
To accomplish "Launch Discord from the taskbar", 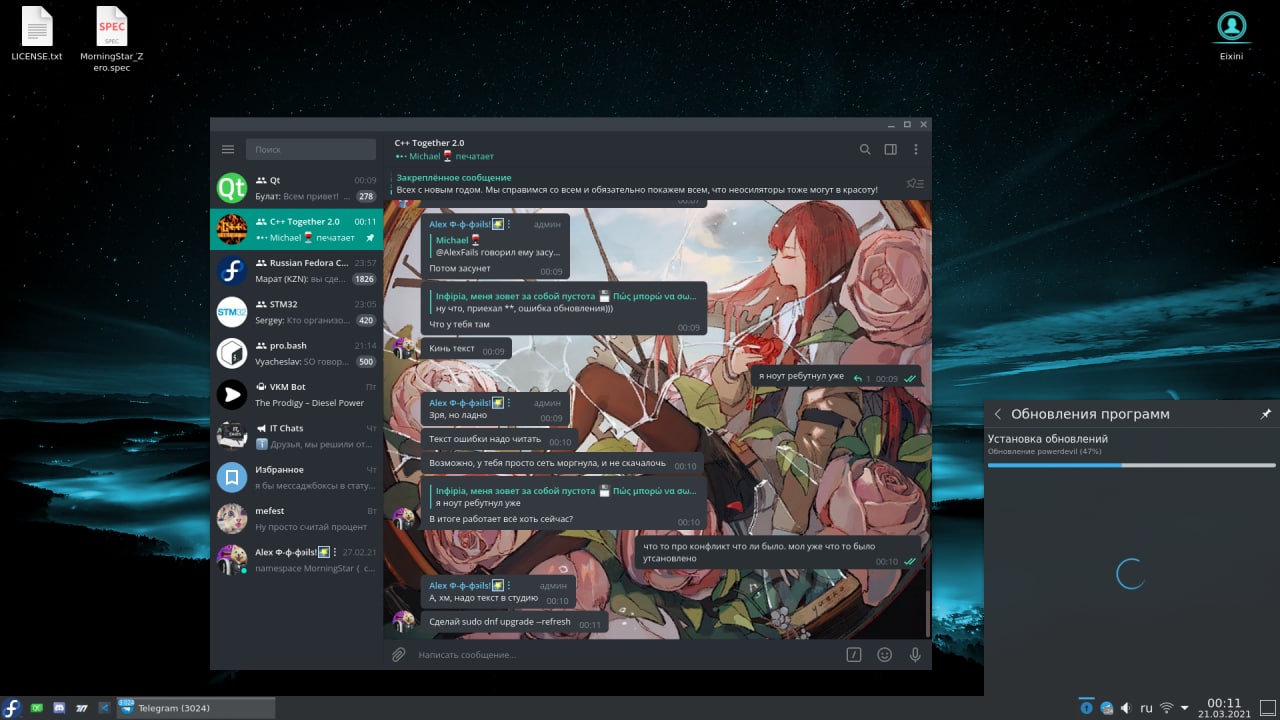I will pos(59,708).
